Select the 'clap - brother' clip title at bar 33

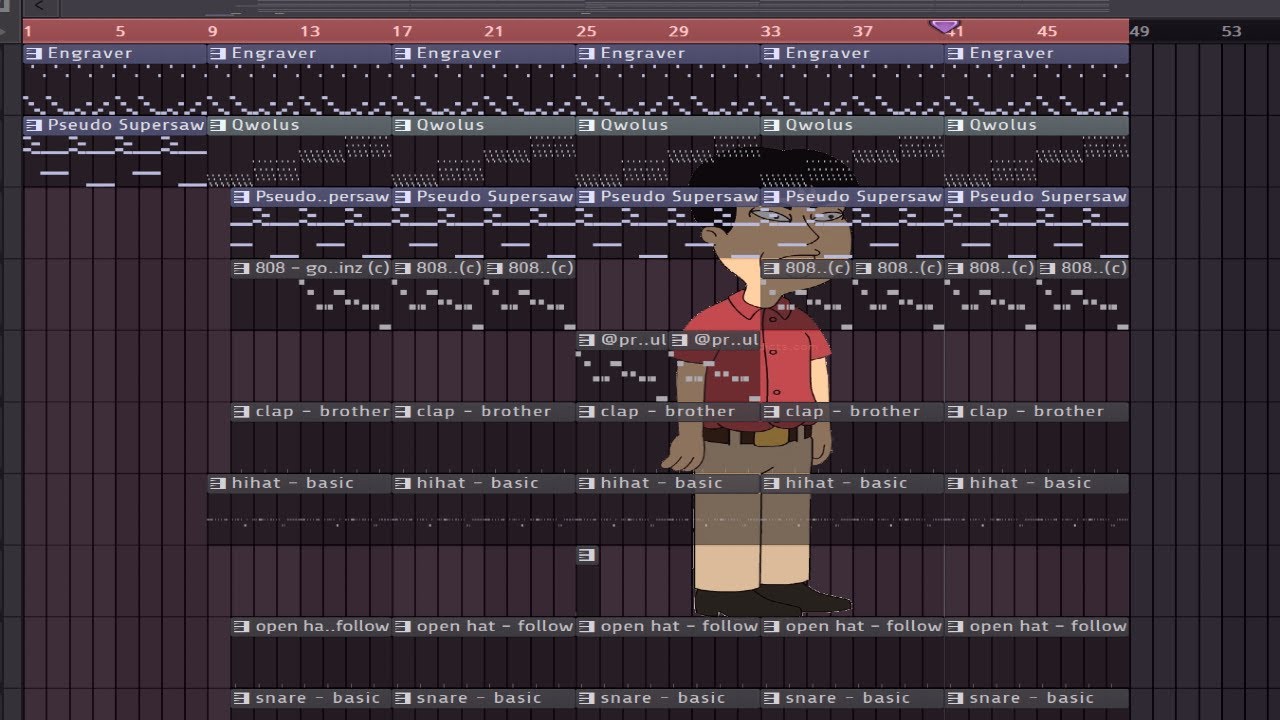(853, 411)
